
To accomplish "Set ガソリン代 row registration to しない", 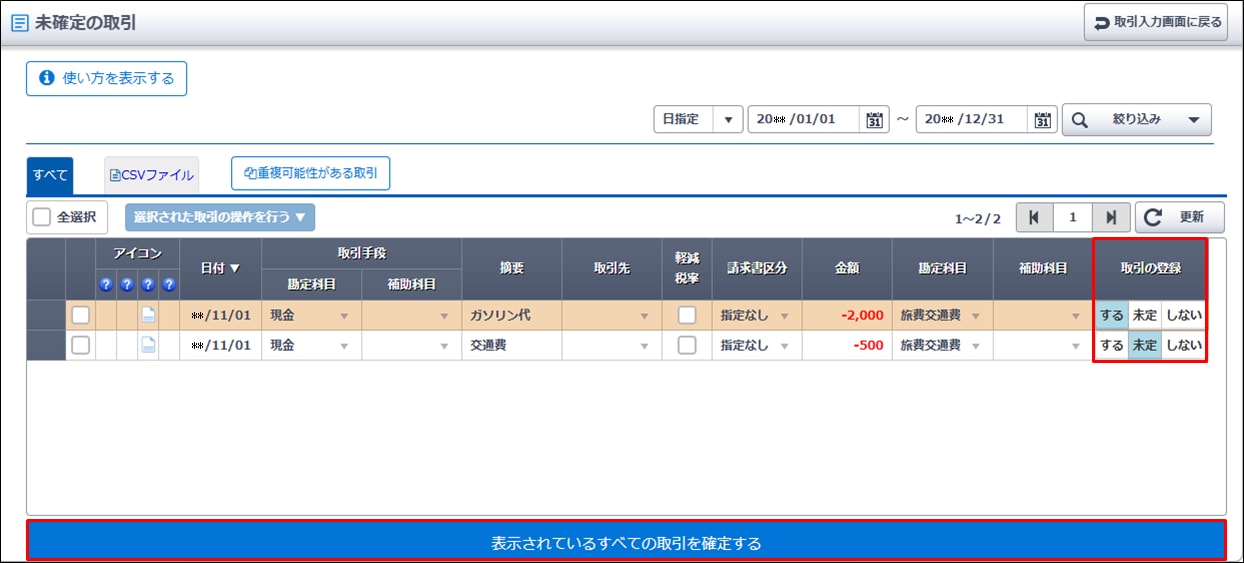I will pyautogui.click(x=1184, y=316).
